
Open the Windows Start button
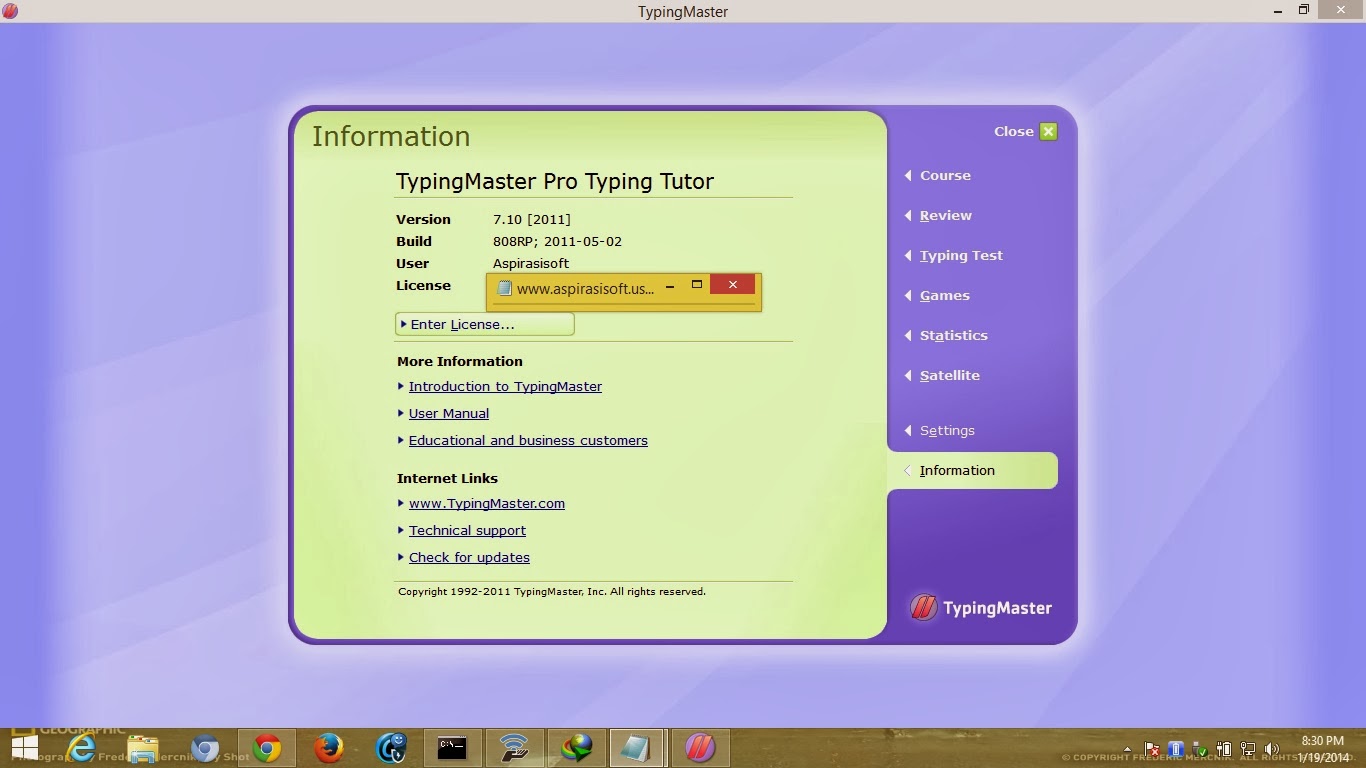25,748
